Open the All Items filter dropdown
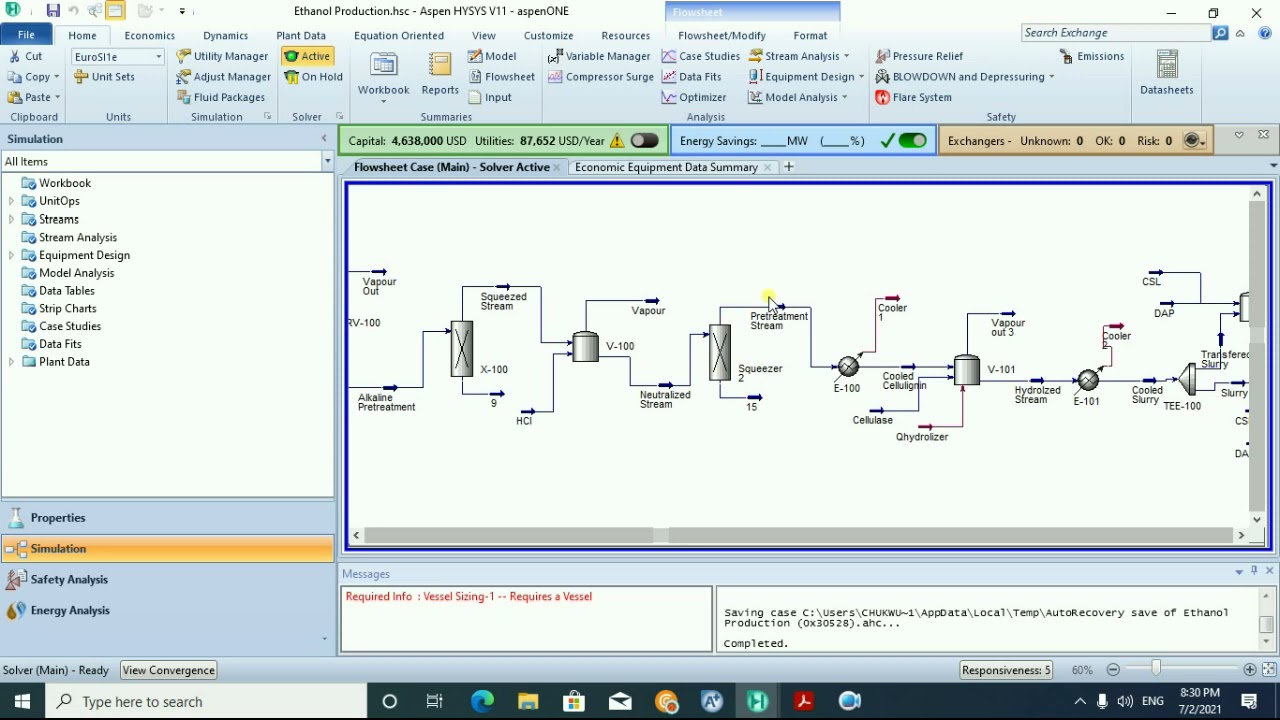 [327, 161]
